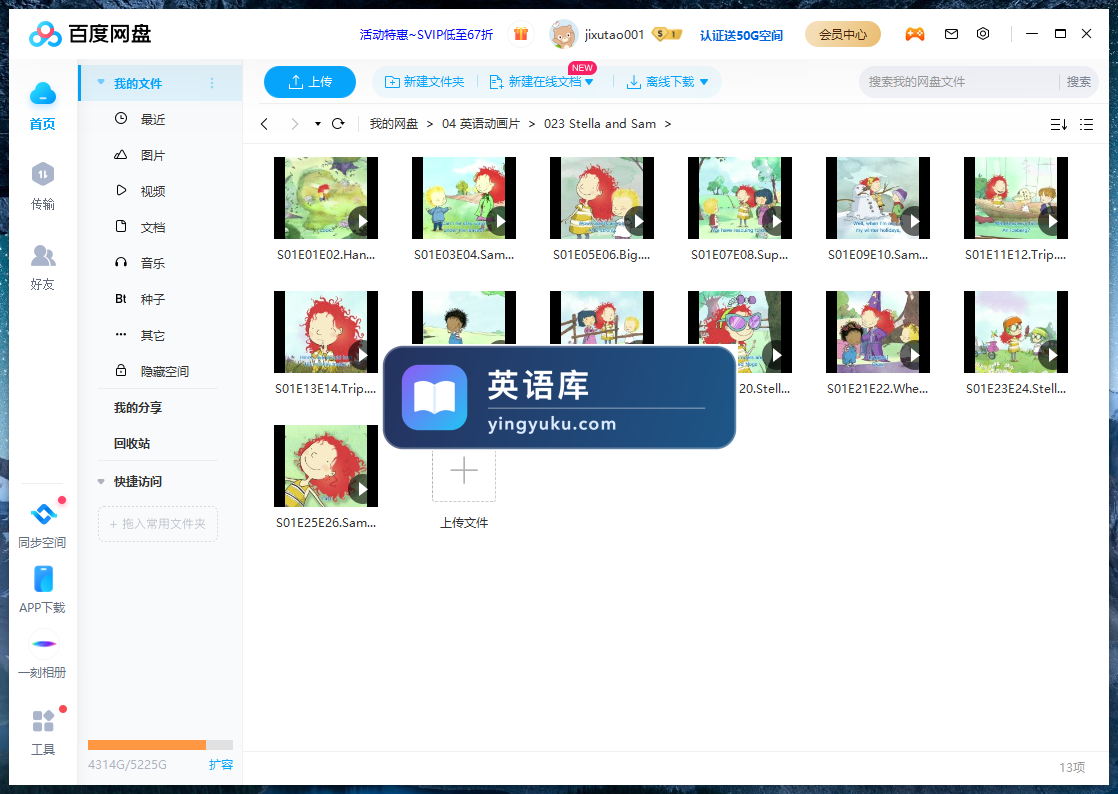Go back with the left arrow

(x=265, y=124)
